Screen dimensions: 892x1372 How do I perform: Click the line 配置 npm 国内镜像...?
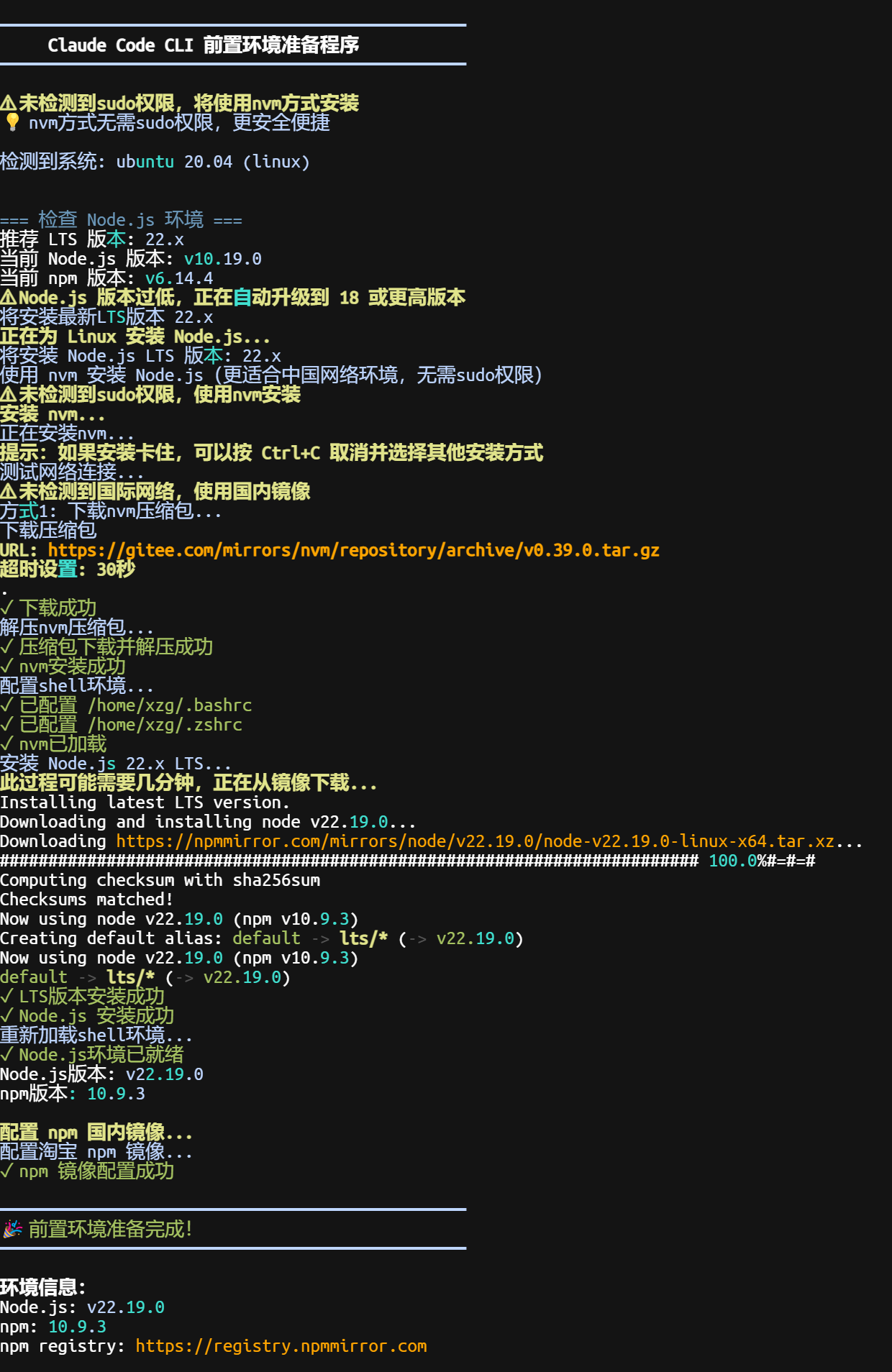click(96, 1133)
